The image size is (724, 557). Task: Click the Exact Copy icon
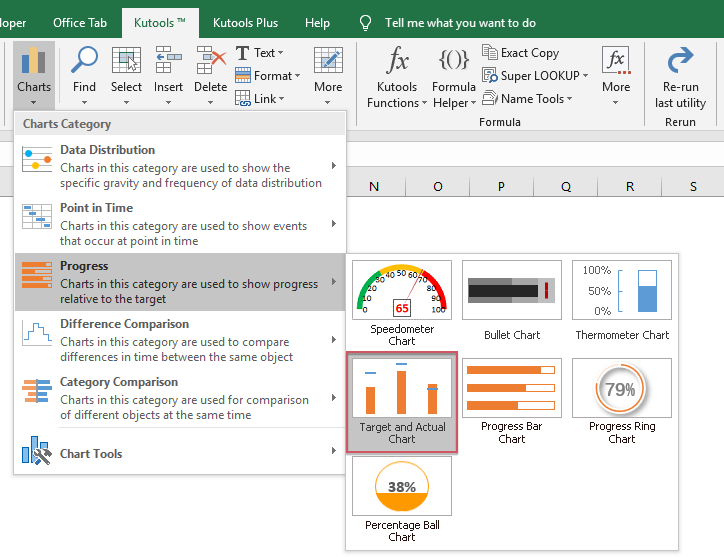489,52
